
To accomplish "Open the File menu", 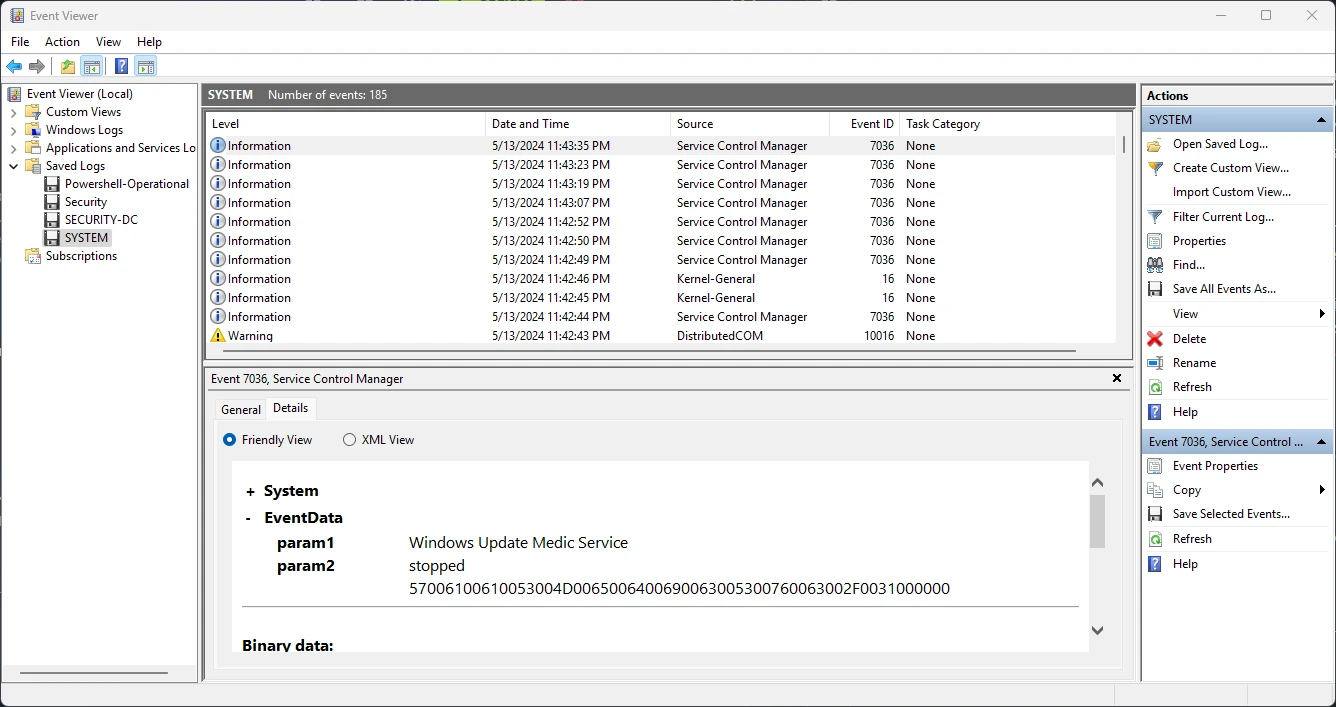I will tap(20, 42).
